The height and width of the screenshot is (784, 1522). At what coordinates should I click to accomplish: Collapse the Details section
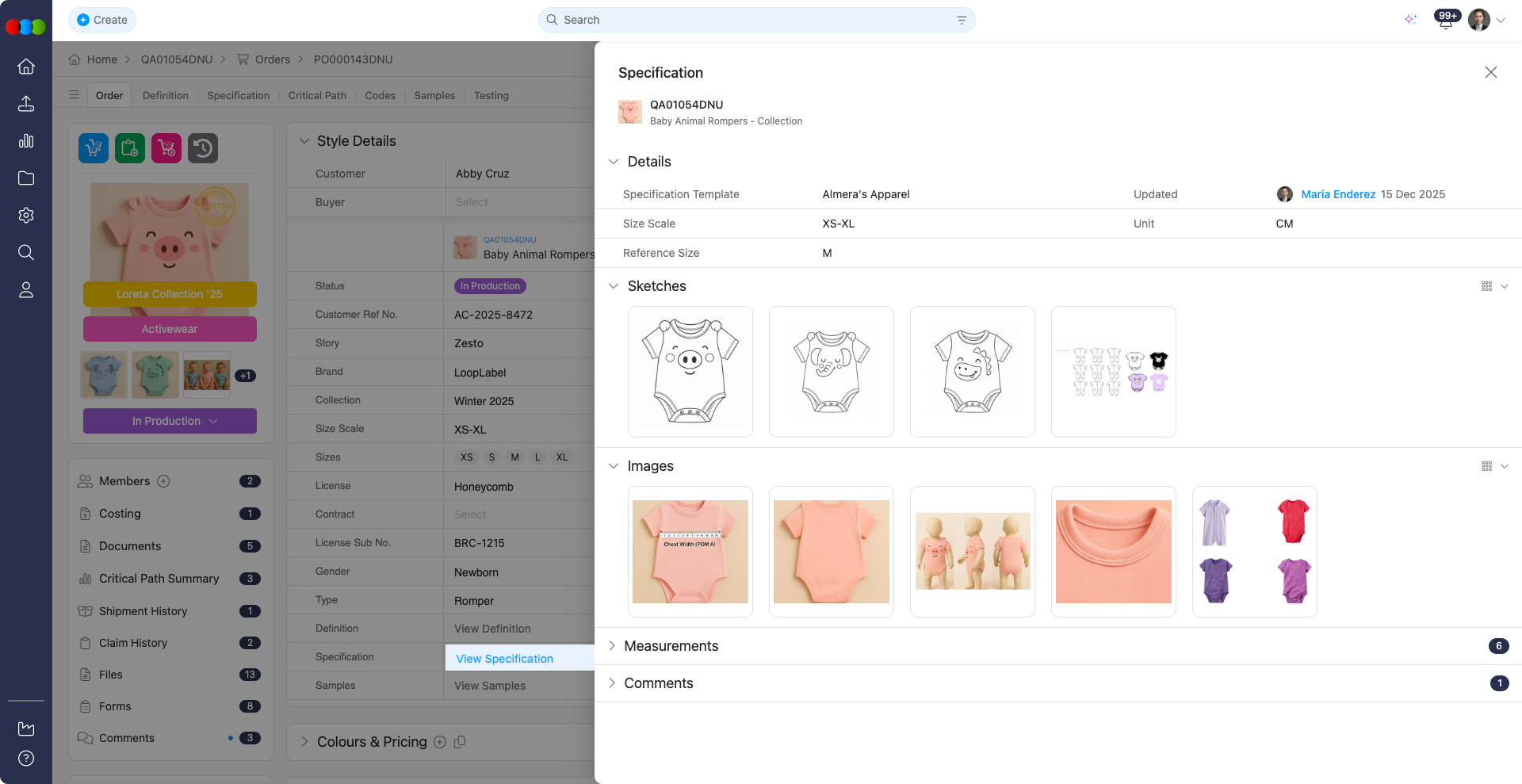[614, 161]
